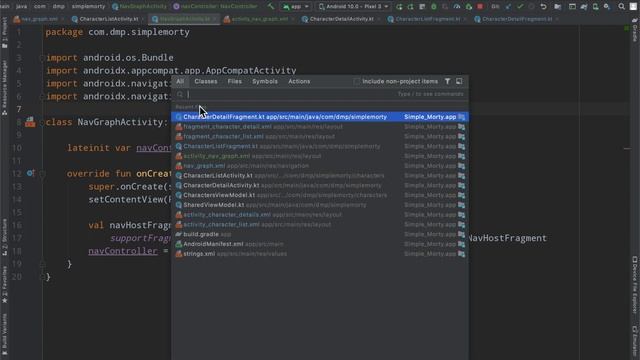Select CharacterDetailFragment.kt in recent files
640x360 pixels.
[320, 117]
